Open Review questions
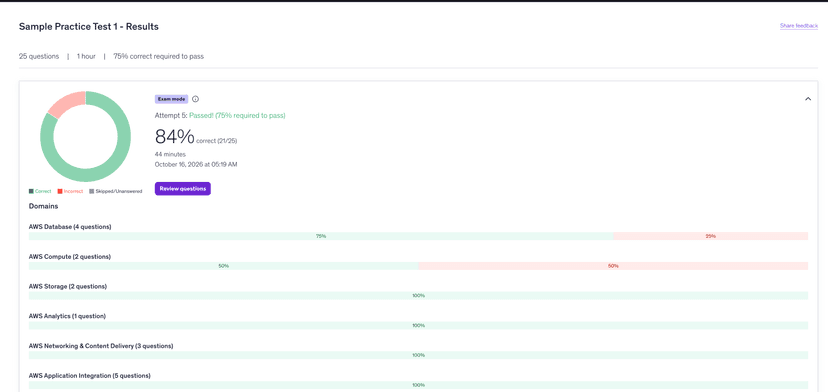The height and width of the screenshot is (392, 828). pyautogui.click(x=183, y=189)
